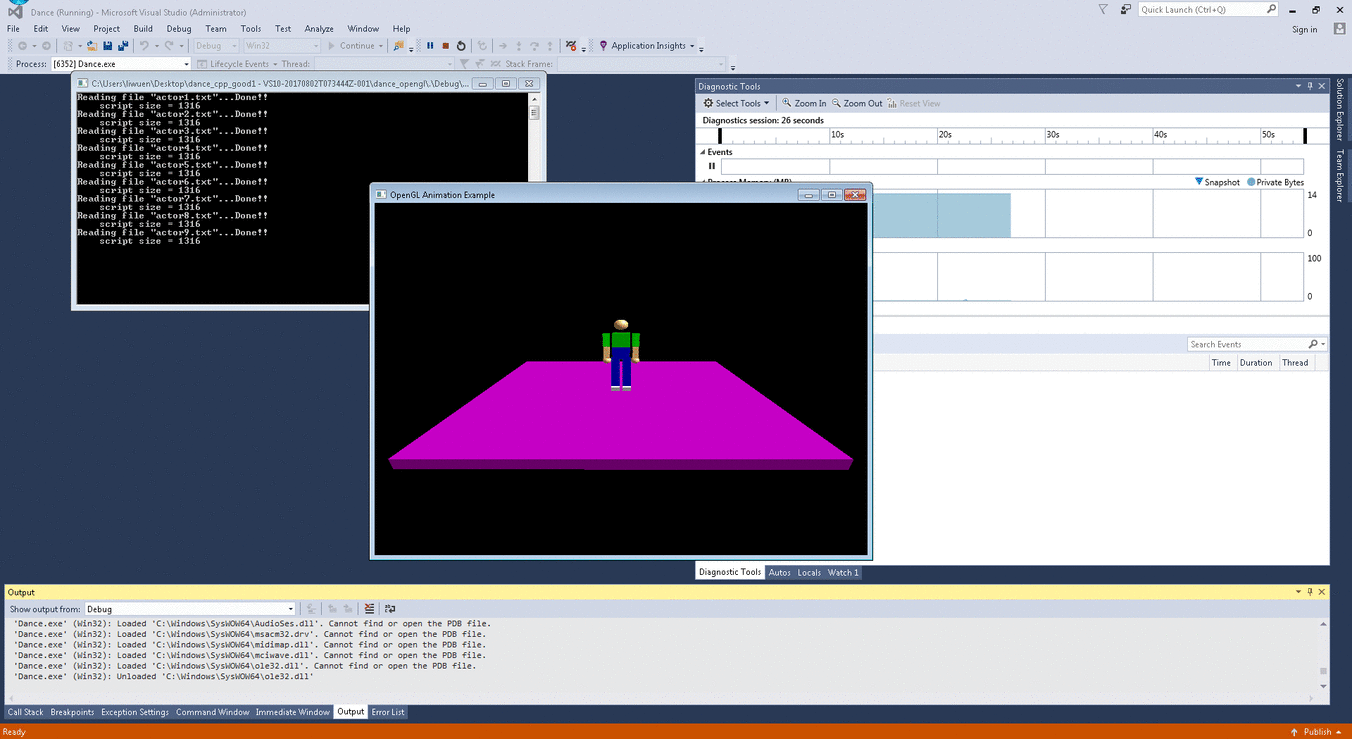Open the Process dropdown showing Dance.exe
1352x739 pixels.
coord(186,64)
